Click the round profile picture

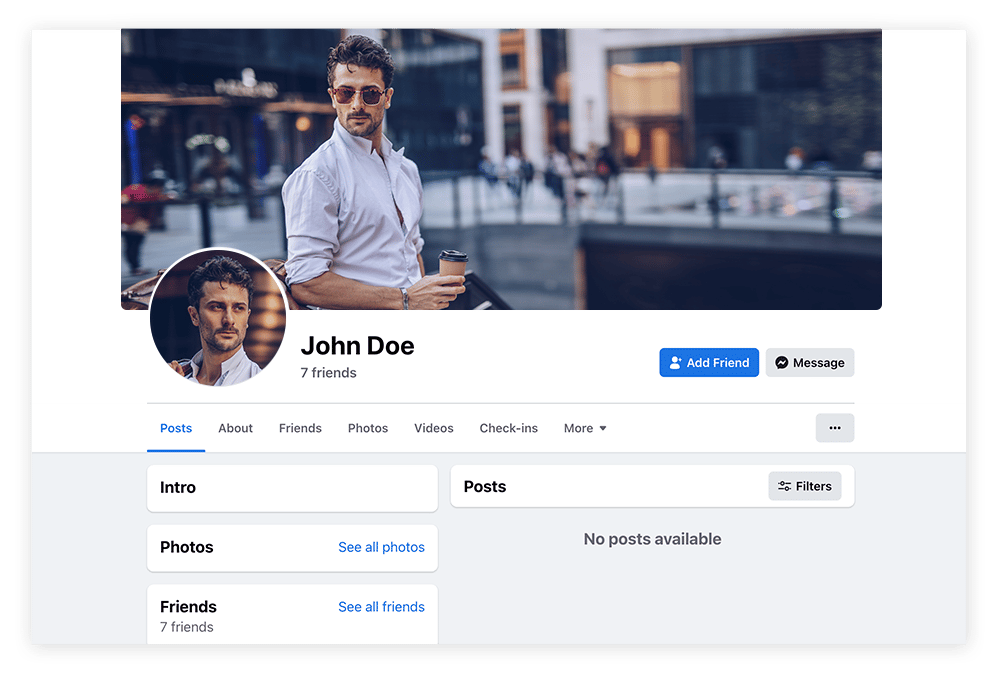pos(218,317)
